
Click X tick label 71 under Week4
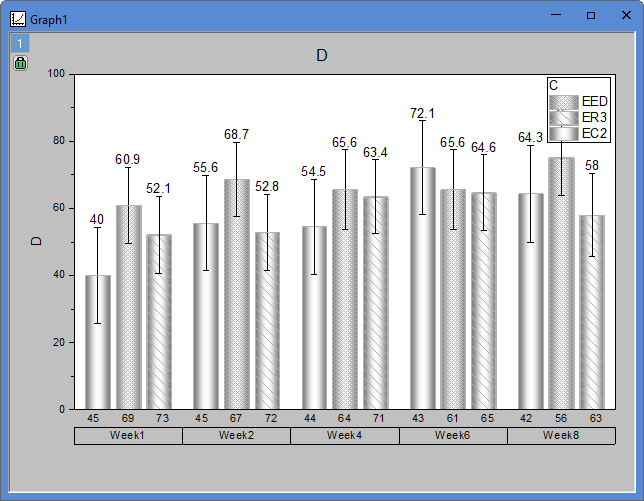tap(379, 418)
